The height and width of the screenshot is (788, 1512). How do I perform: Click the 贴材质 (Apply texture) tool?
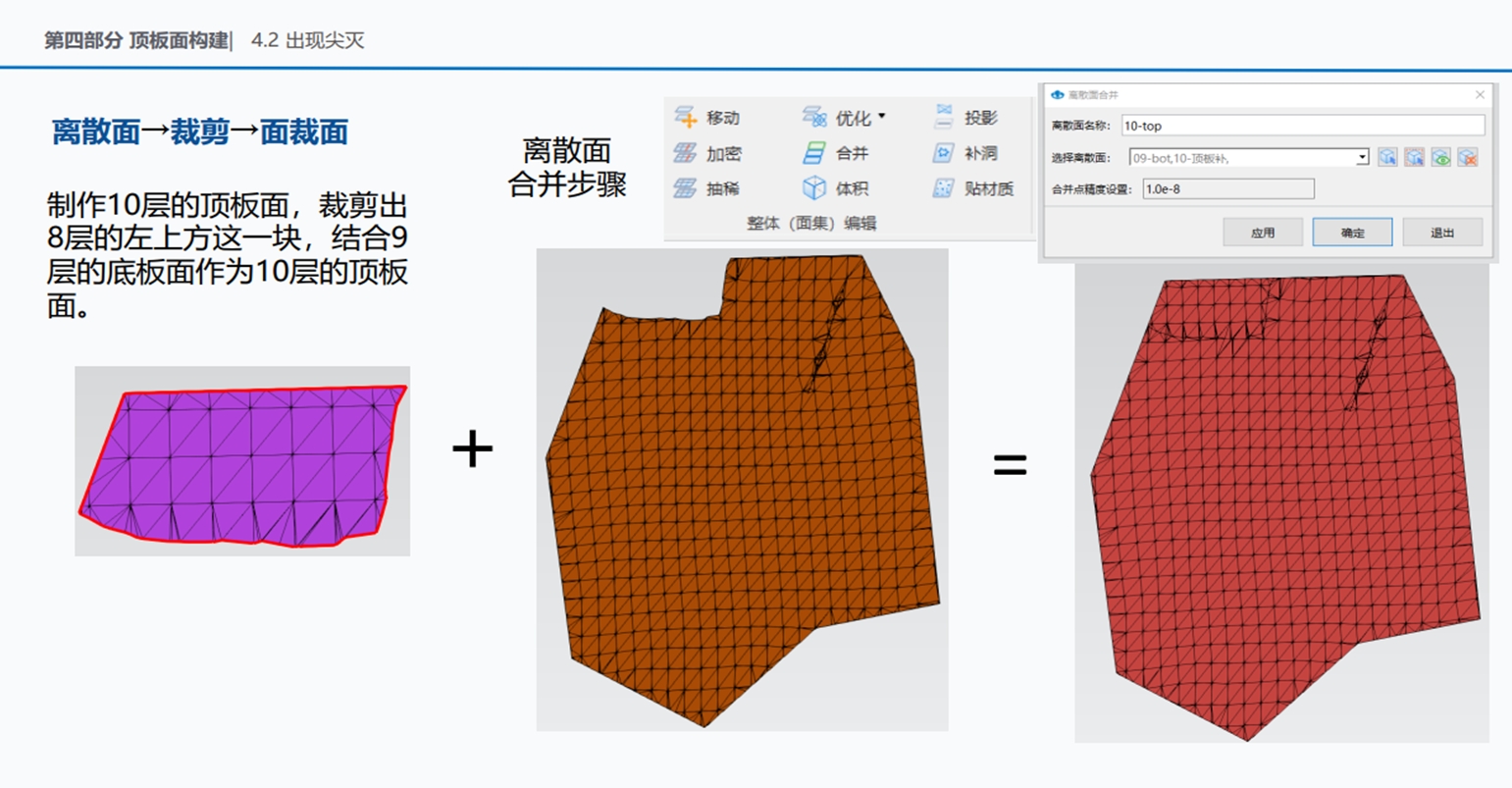[x=944, y=188]
